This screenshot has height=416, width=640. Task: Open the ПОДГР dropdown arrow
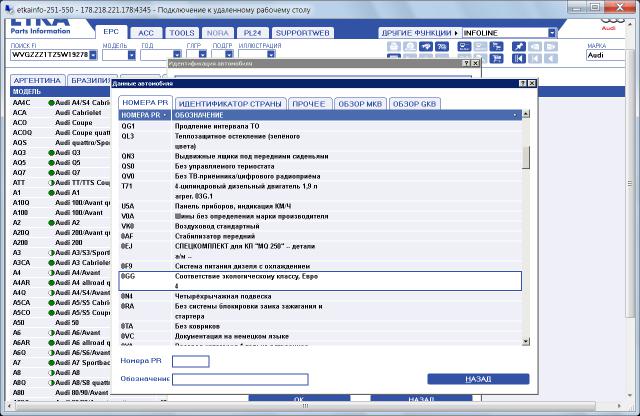tap(229, 55)
